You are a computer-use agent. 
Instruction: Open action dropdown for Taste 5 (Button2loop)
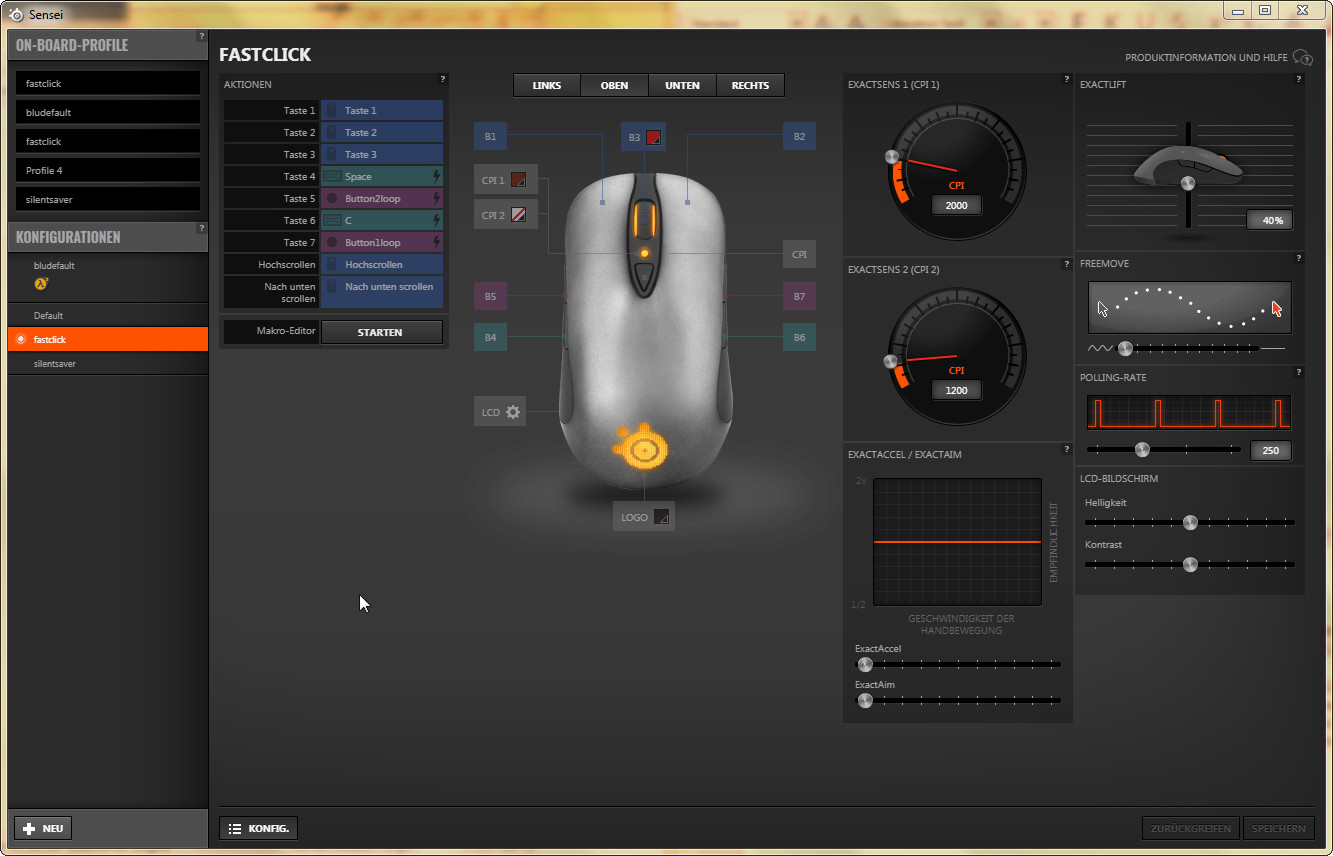pos(382,198)
